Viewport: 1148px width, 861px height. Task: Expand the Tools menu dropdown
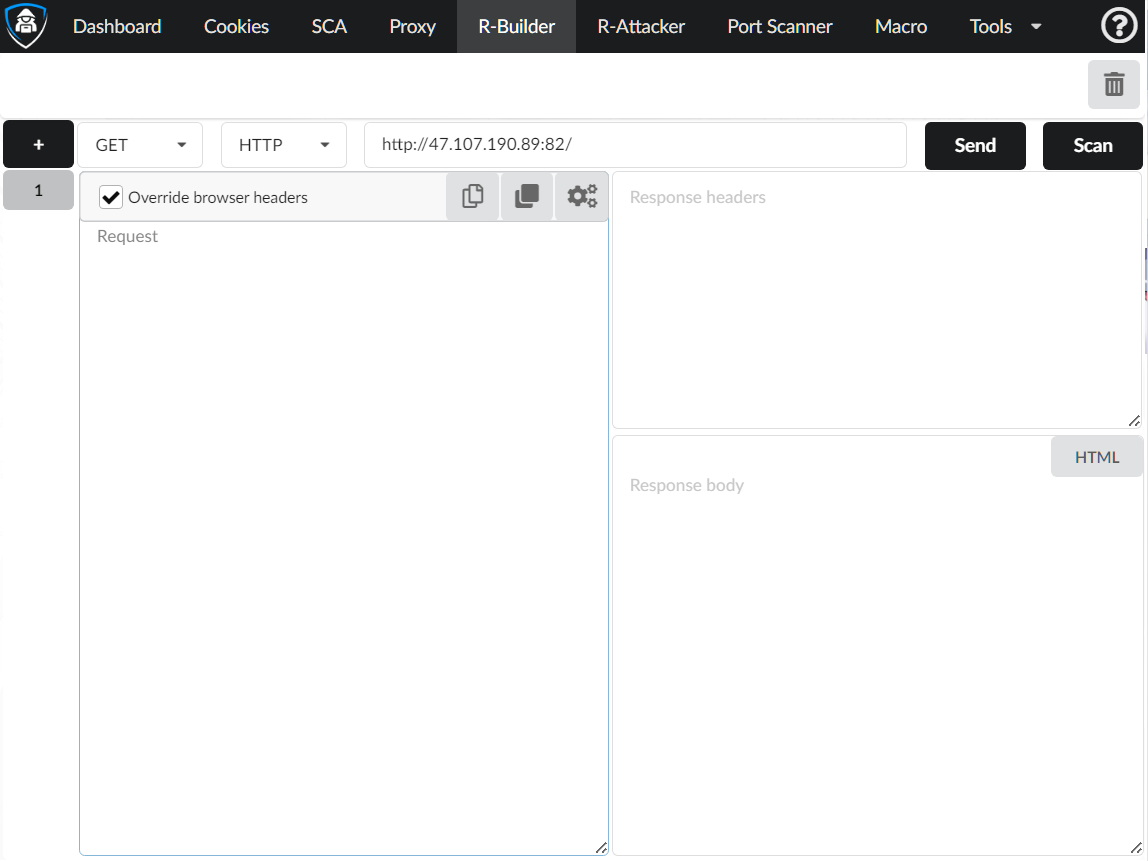click(x=1005, y=27)
